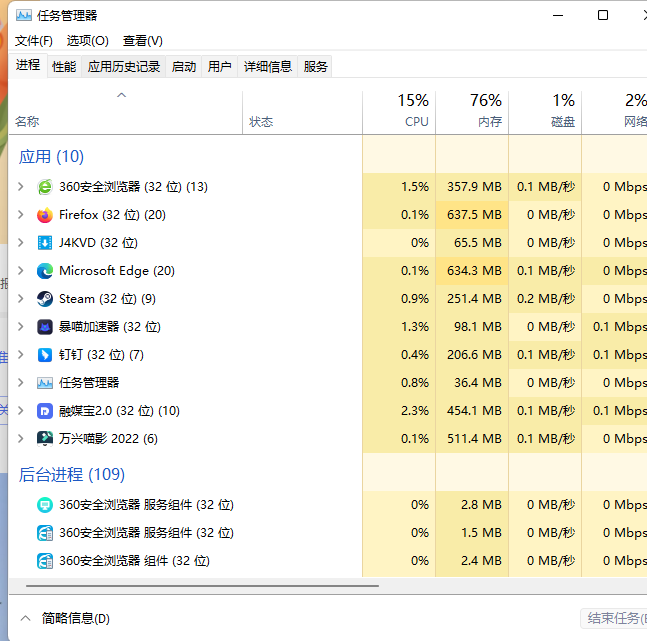The height and width of the screenshot is (641, 647).
Task: Expand the Firefox (32 位) (20) group
Action: tap(21, 215)
